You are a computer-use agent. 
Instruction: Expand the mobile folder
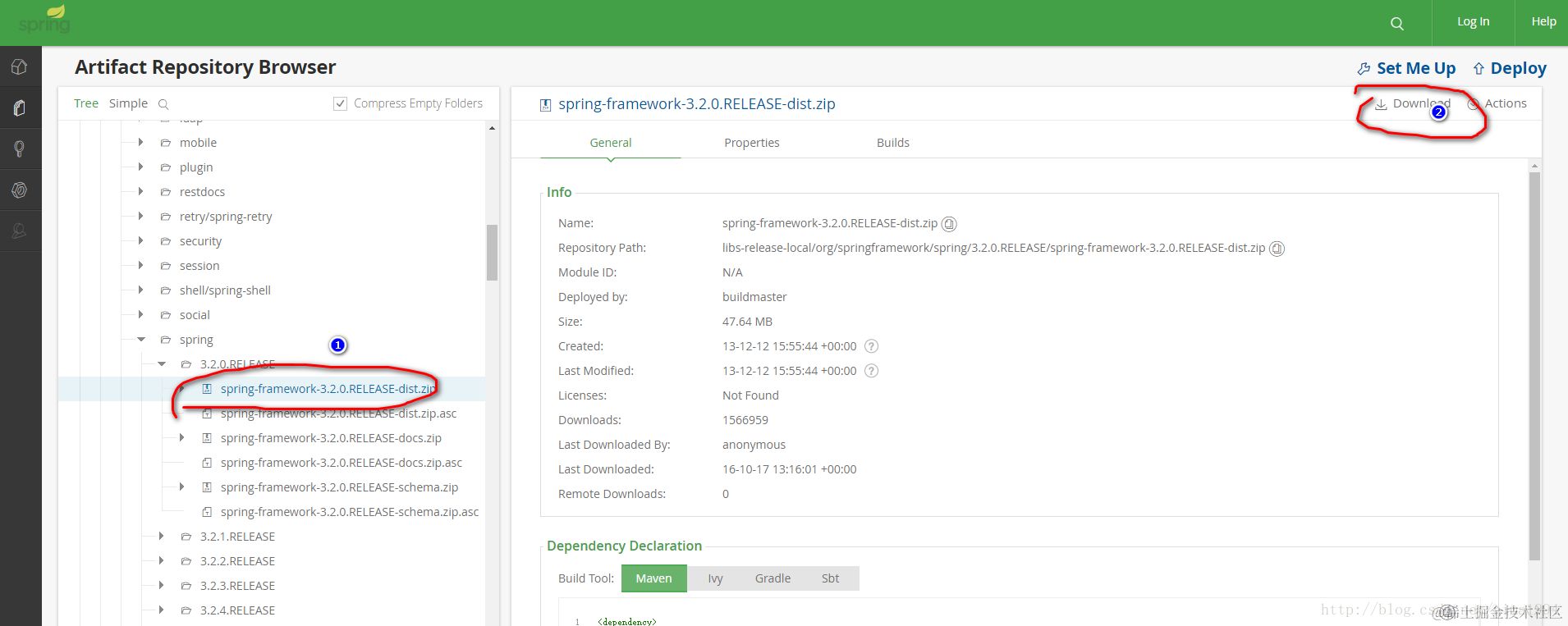click(x=141, y=143)
